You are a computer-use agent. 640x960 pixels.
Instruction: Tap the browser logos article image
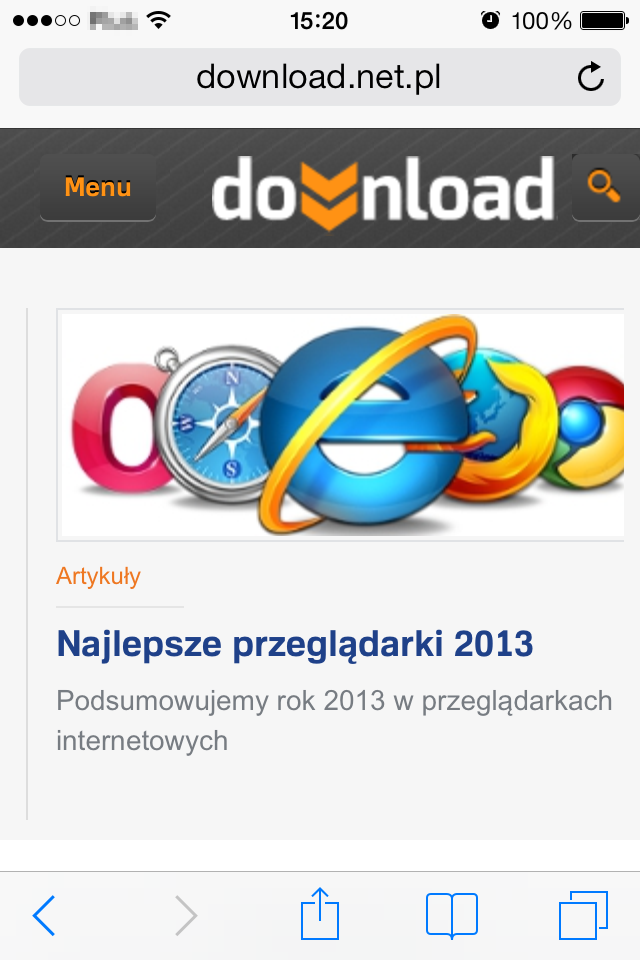tap(341, 425)
